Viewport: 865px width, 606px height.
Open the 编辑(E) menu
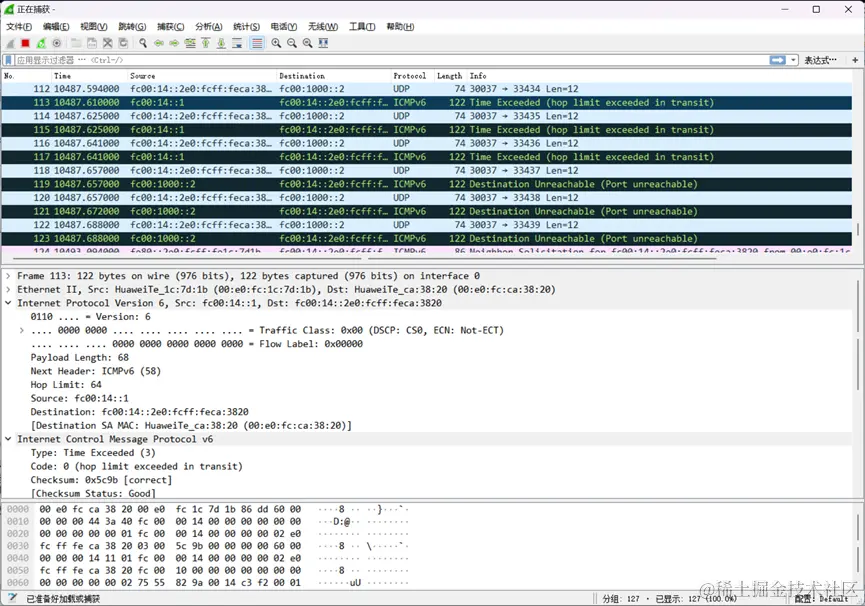point(56,26)
